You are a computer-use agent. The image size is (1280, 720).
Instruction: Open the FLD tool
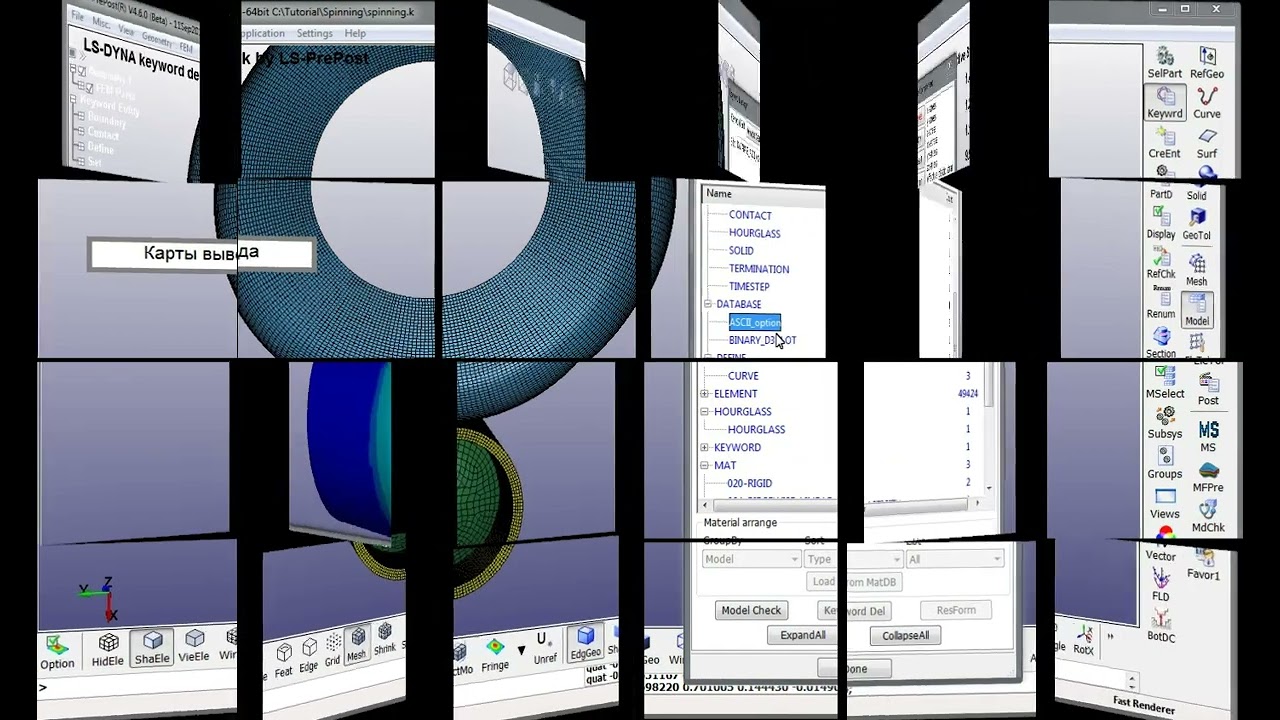1161,585
